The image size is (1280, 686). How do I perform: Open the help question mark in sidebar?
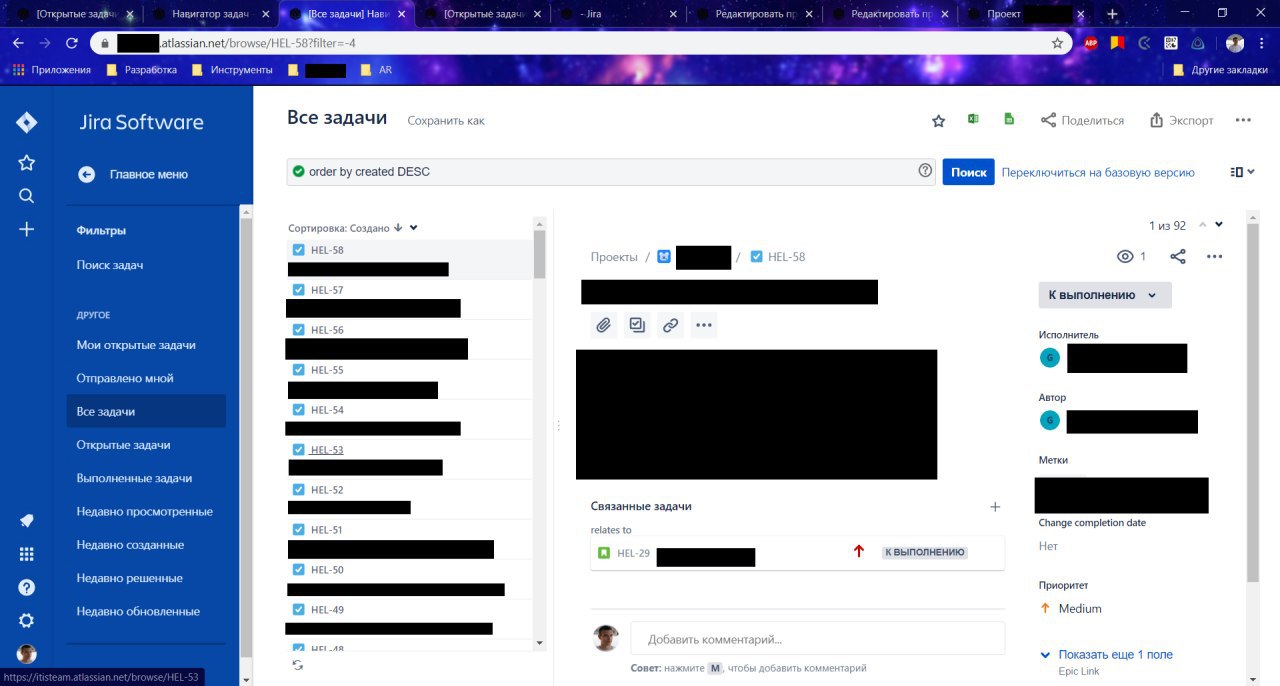pyautogui.click(x=27, y=587)
